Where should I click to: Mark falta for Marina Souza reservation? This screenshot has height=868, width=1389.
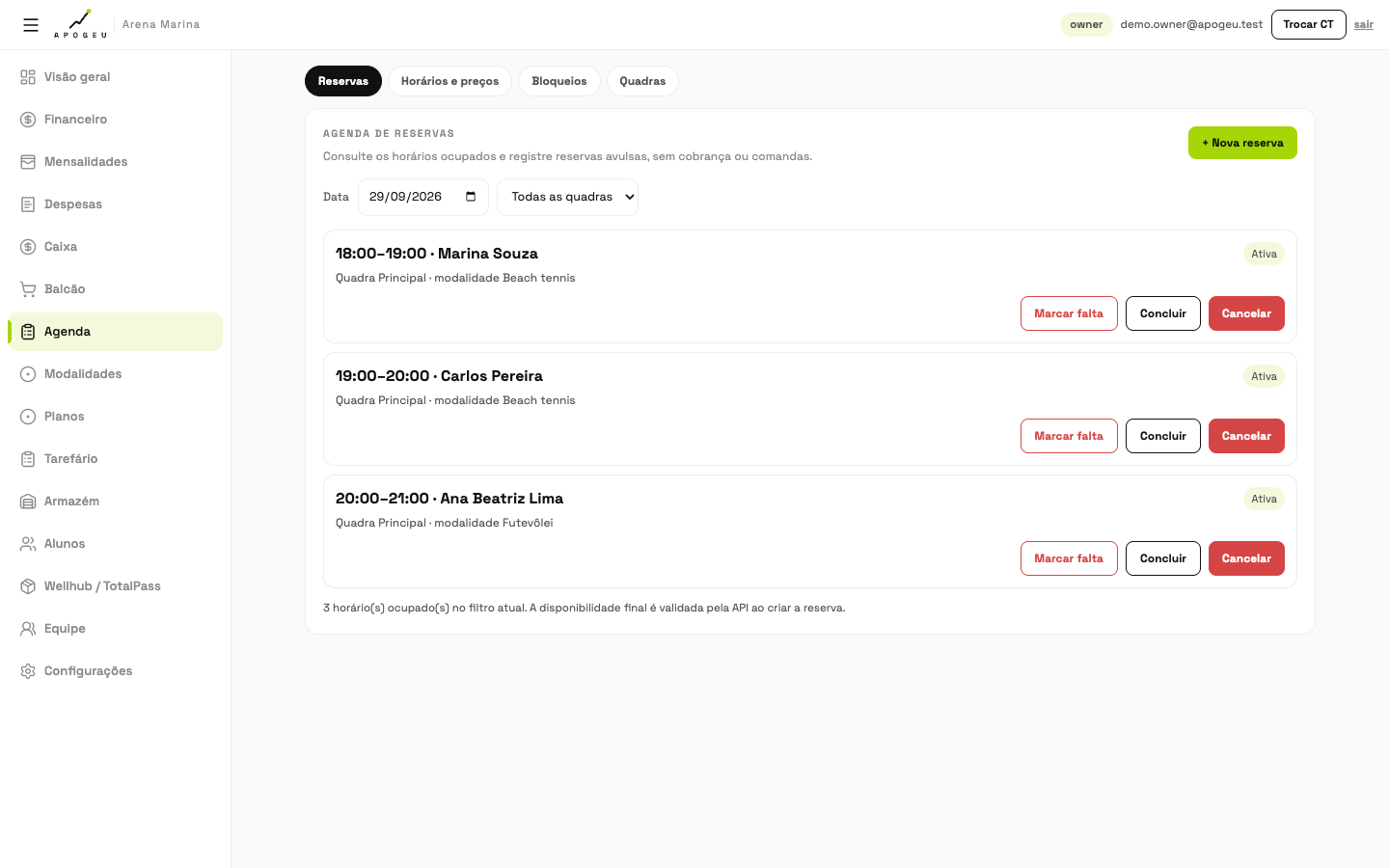[1069, 313]
